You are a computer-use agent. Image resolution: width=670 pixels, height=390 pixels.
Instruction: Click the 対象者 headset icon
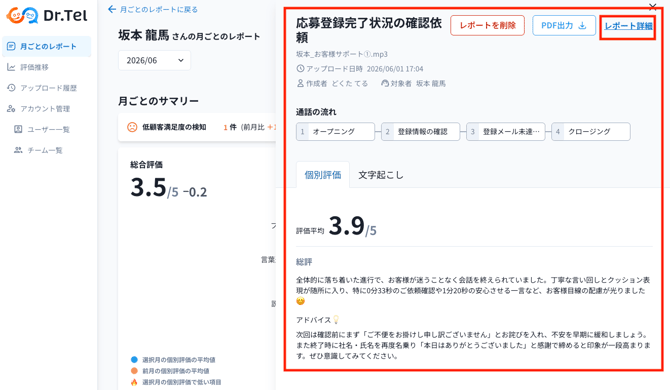385,83
